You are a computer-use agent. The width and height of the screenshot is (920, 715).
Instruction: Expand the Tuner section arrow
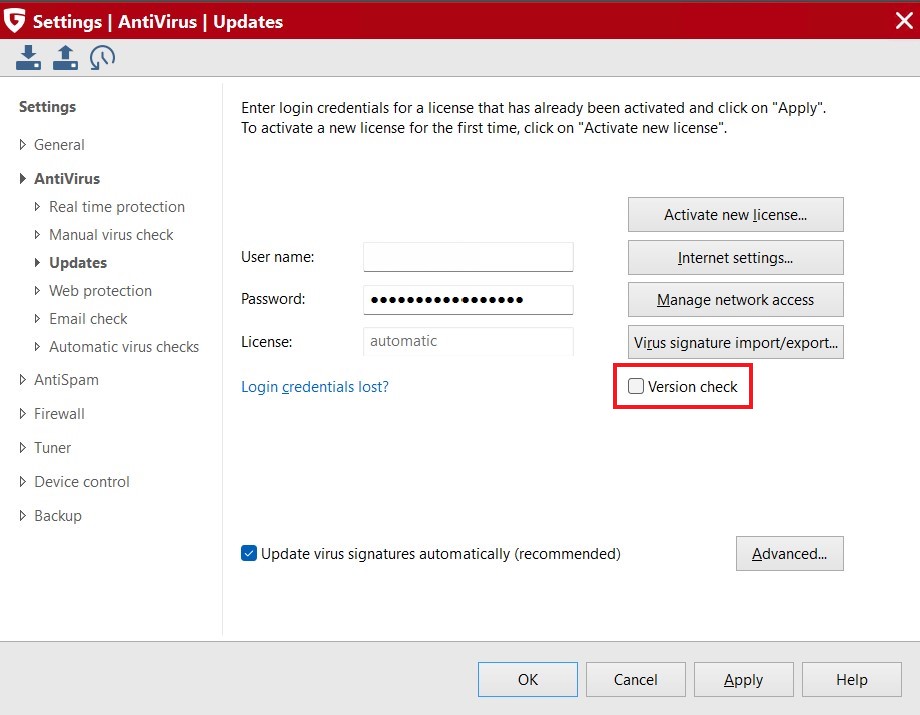pyautogui.click(x=22, y=448)
